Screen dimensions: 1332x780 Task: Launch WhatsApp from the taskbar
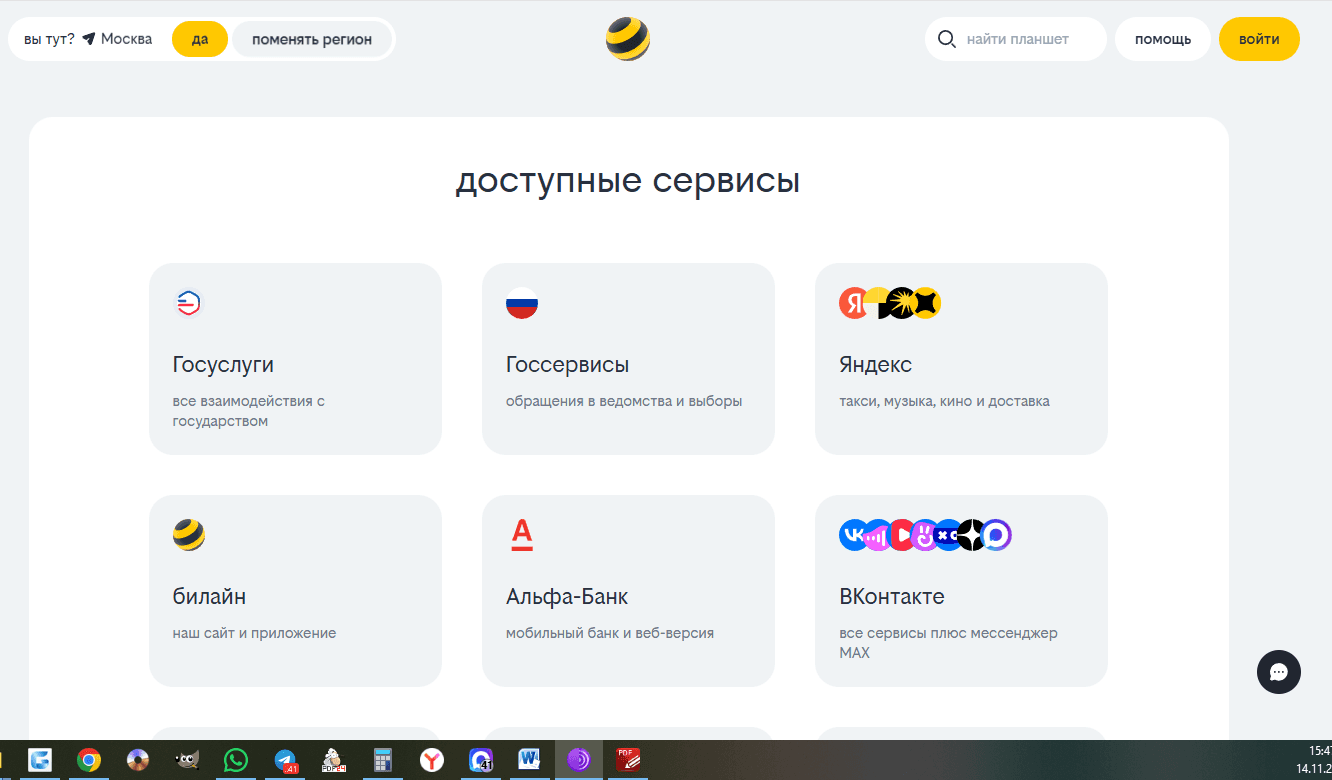235,761
